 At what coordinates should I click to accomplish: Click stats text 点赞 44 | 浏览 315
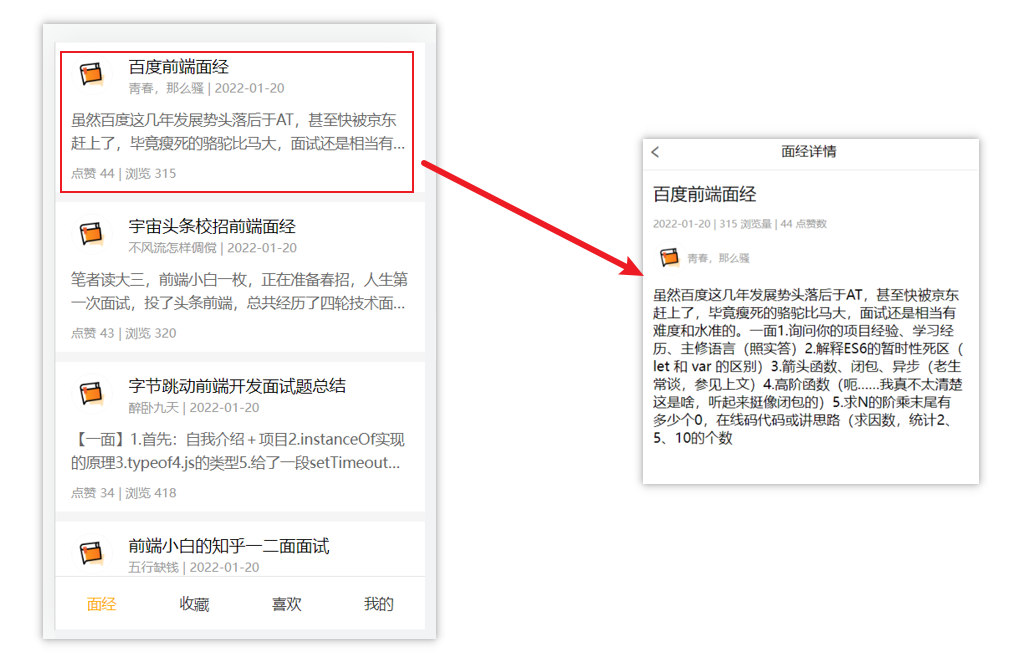[123, 173]
